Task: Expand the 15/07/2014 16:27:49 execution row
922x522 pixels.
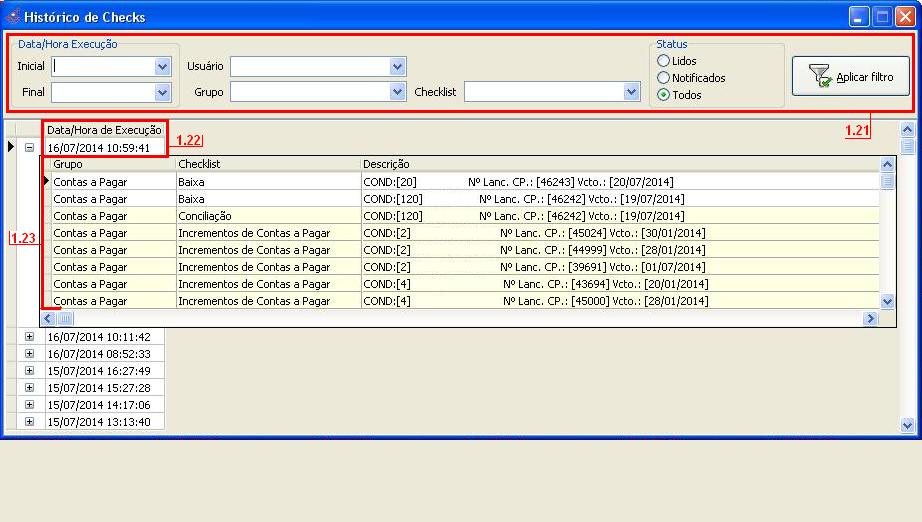Action: (x=29, y=371)
